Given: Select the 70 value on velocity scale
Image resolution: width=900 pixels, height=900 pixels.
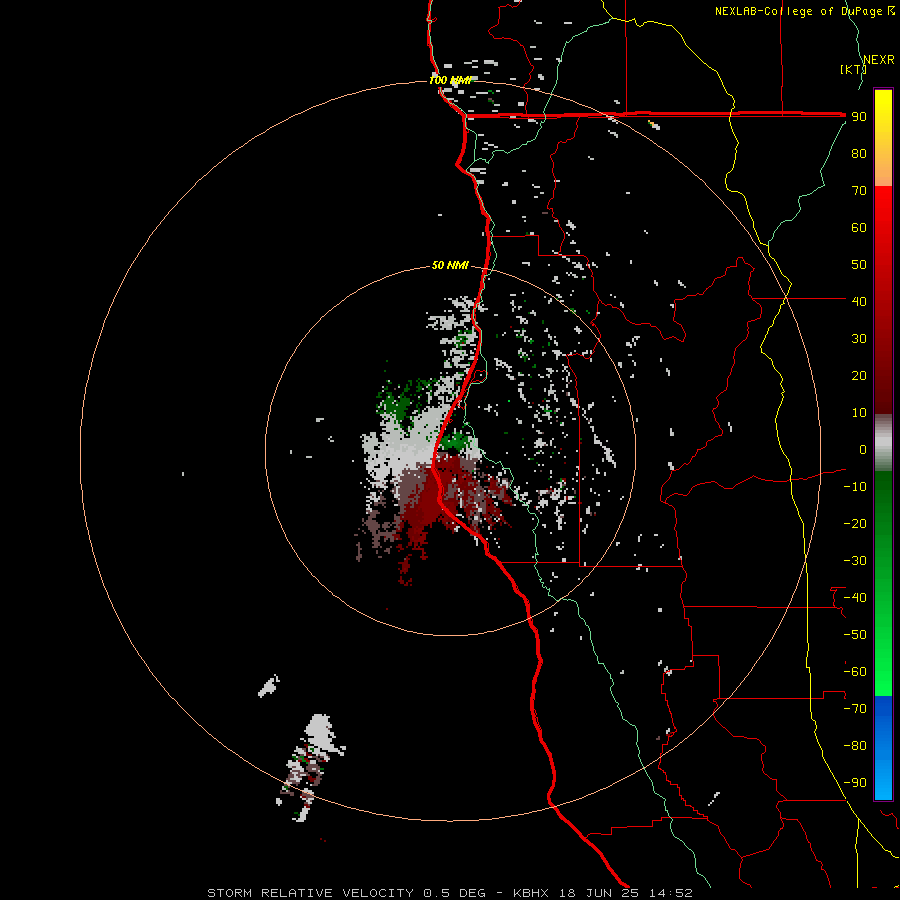Looking at the screenshot, I should tap(859, 191).
